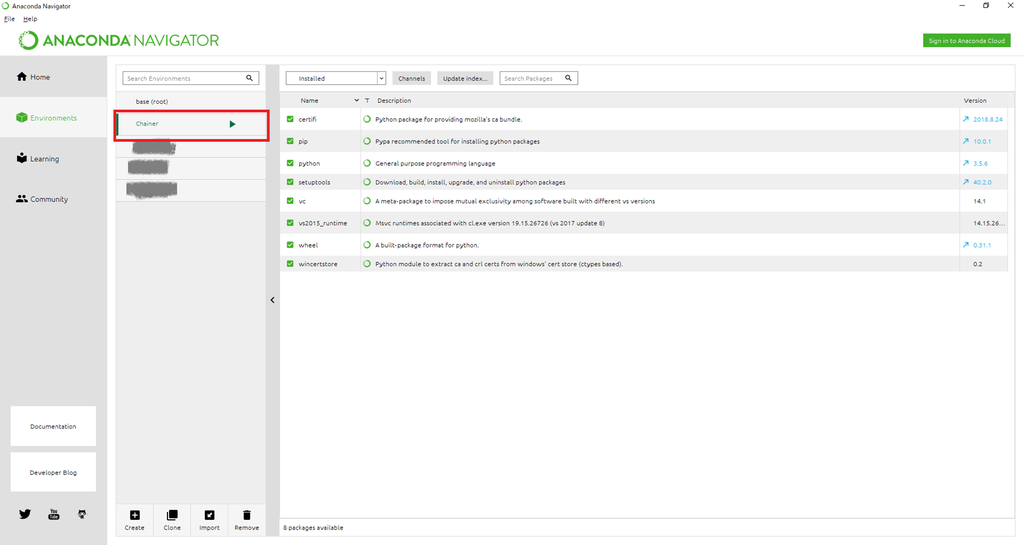The image size is (1024, 545).
Task: Open the Help menu
Action: (x=30, y=19)
